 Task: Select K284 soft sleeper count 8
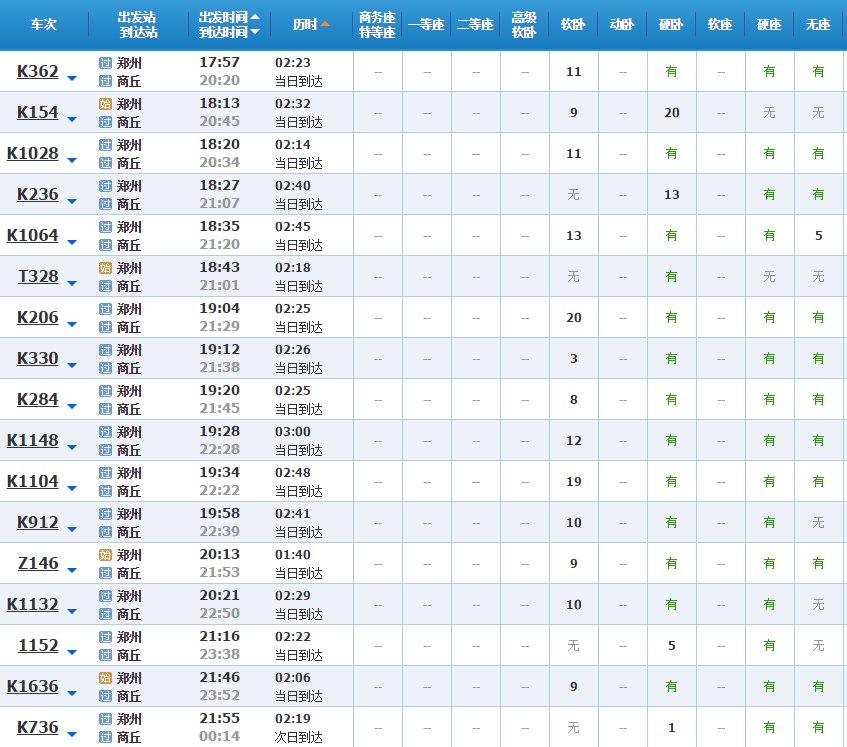coord(574,400)
